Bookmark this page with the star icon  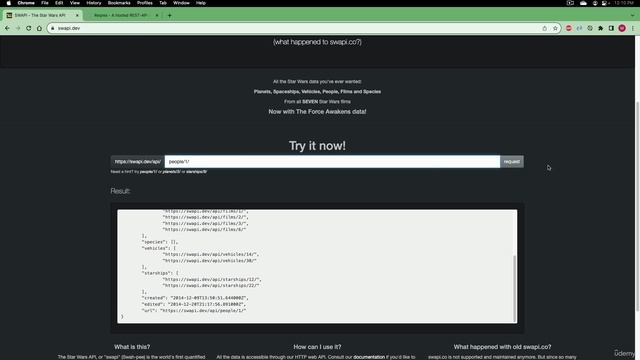pos(555,28)
